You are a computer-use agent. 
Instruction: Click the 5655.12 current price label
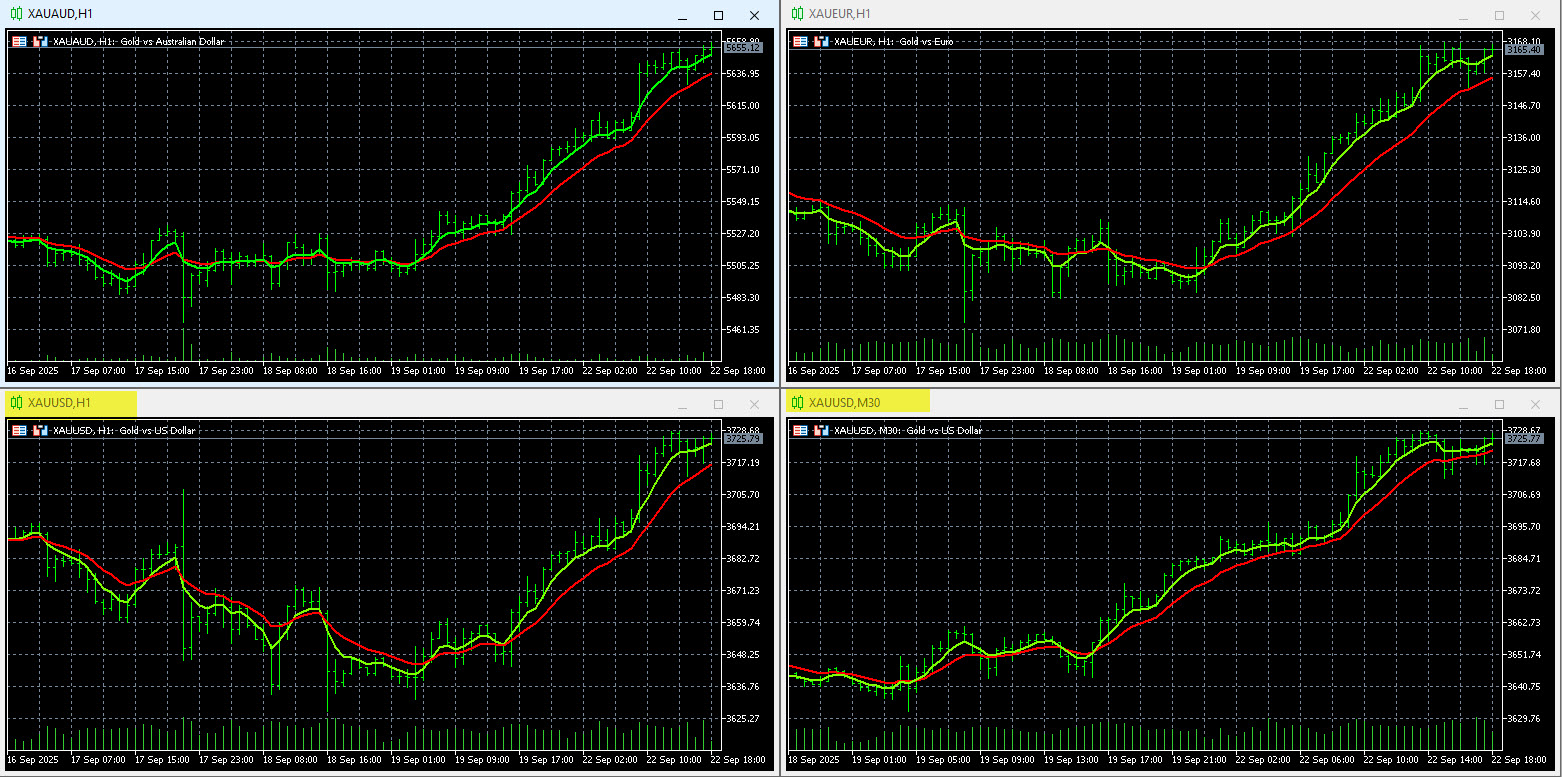click(743, 48)
